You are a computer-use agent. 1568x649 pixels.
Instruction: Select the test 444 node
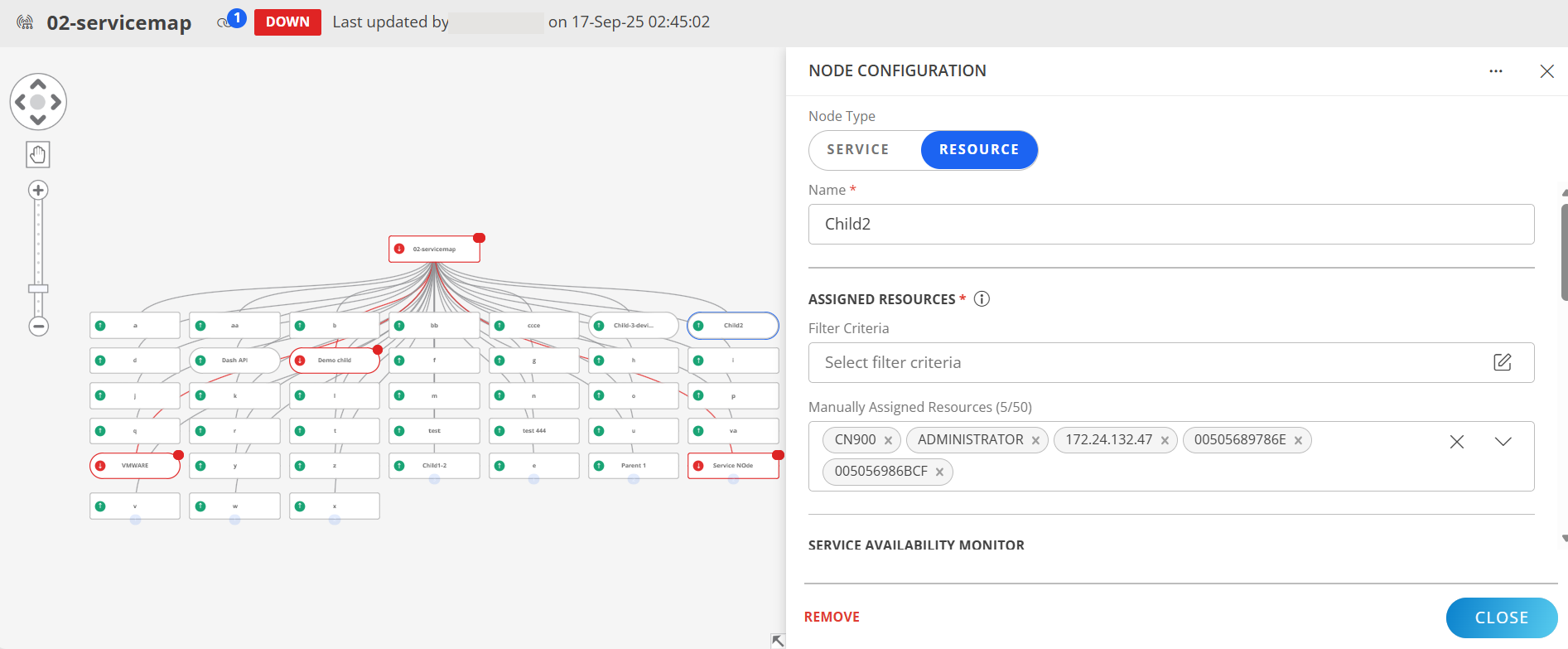(x=533, y=431)
